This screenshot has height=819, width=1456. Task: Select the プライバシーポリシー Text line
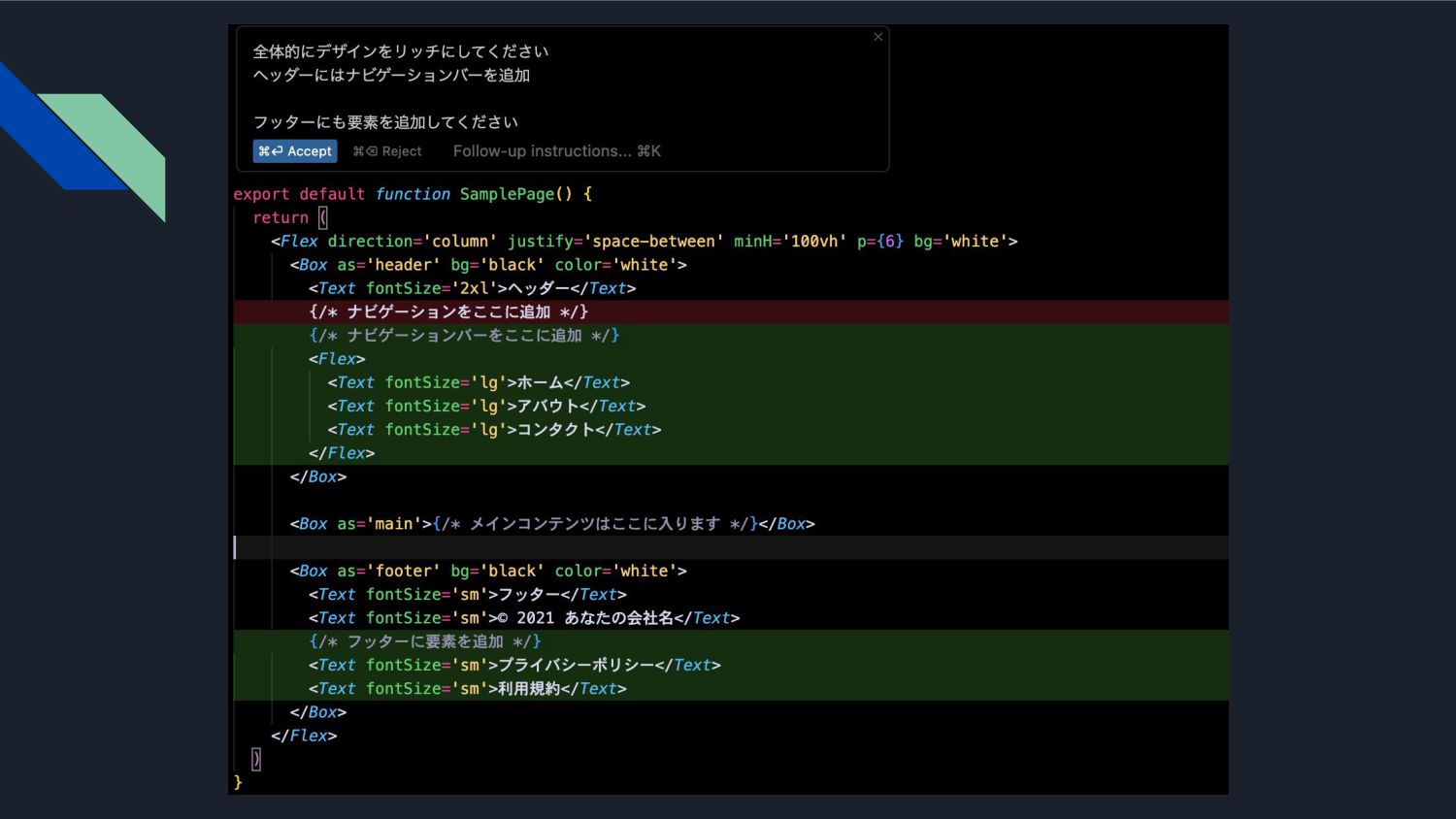[x=514, y=666]
